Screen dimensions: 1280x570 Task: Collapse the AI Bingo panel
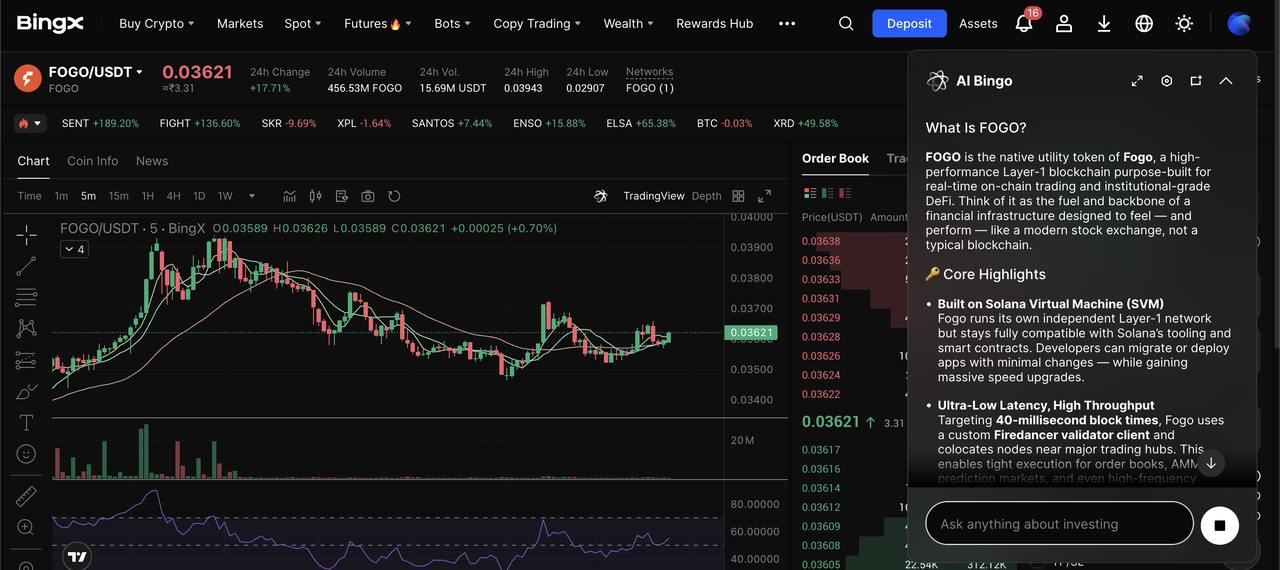pyautogui.click(x=1226, y=81)
